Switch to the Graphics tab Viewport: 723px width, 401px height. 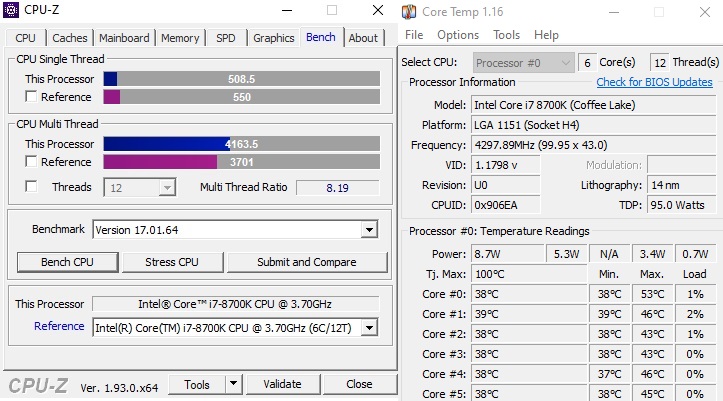(x=273, y=38)
